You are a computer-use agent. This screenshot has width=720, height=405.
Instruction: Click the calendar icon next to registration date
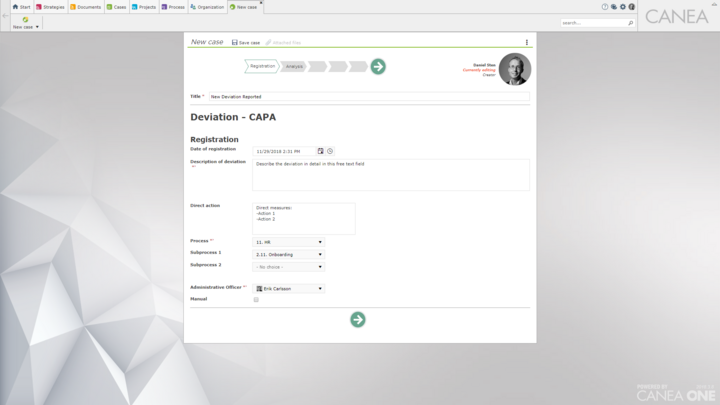[x=321, y=151]
